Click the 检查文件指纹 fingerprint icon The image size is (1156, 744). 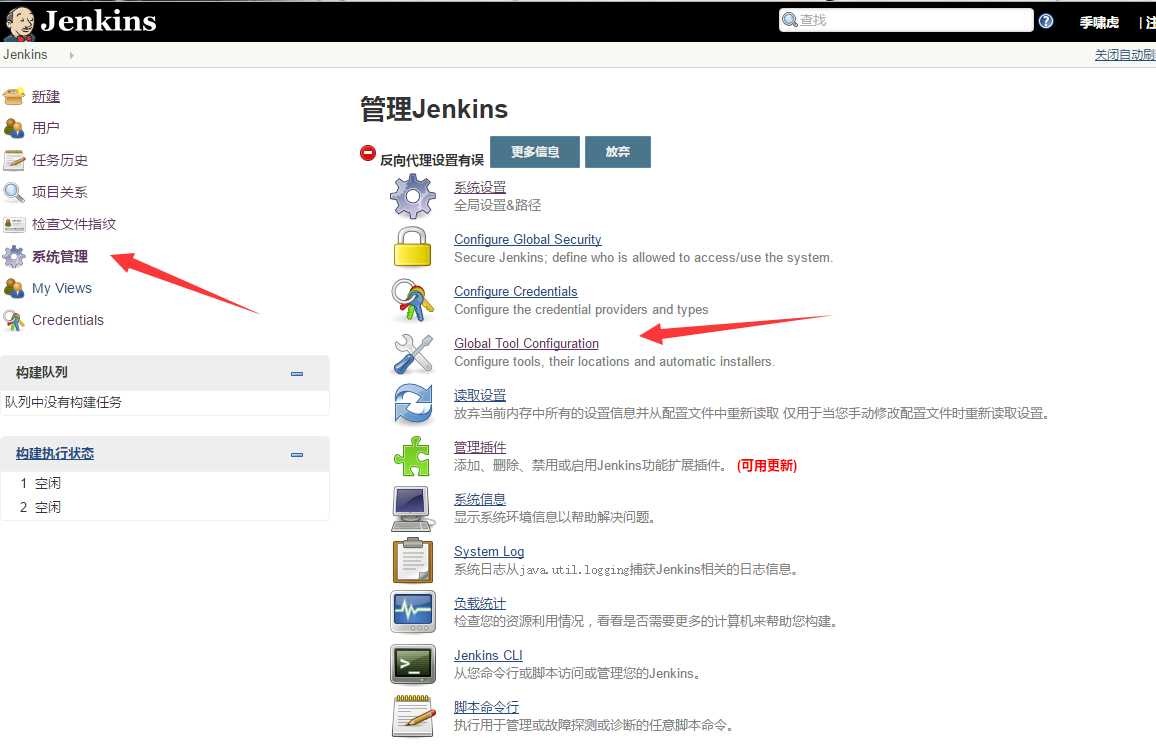click(x=14, y=224)
